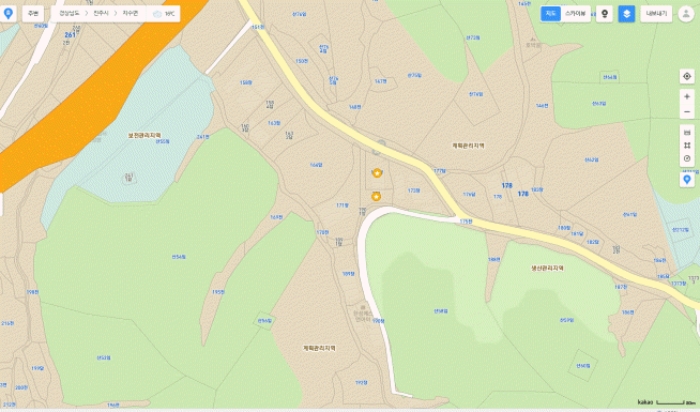Switch to 스카이뷰 satellite view
Screen dimensions: 700x412
575,14
